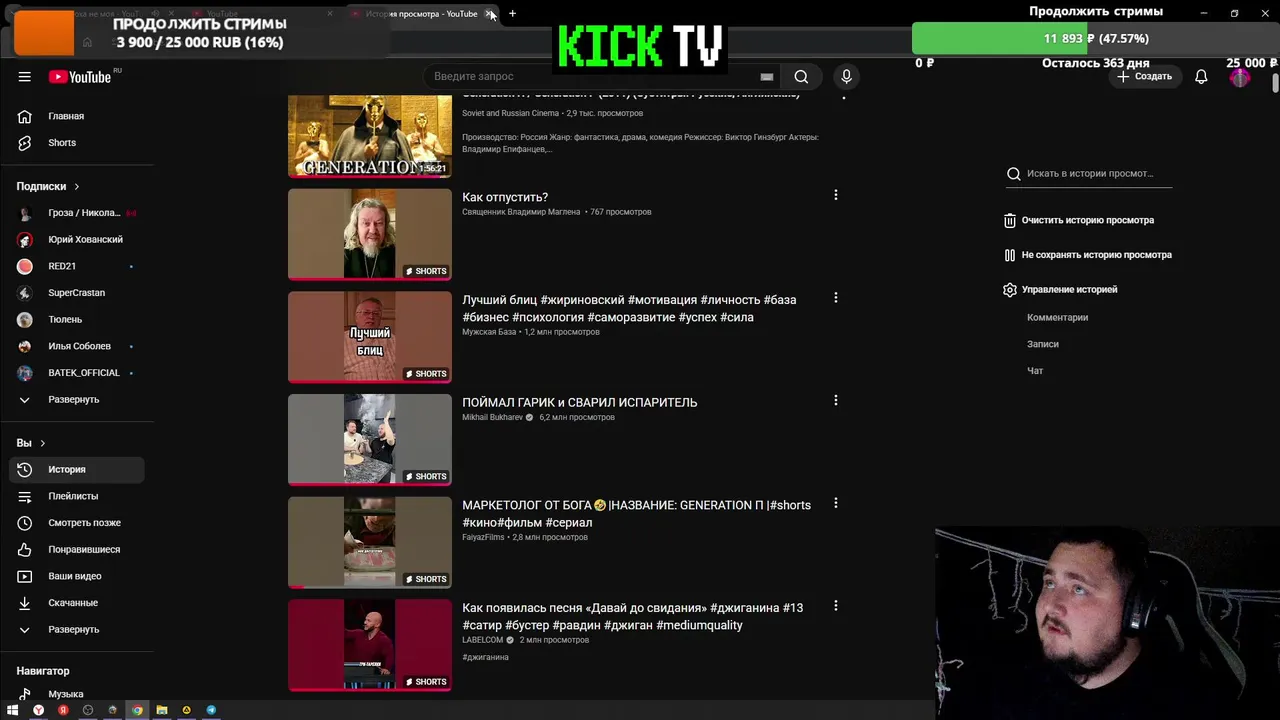Expand Развернуть under Скачанные
The image size is (1280, 720).
click(76, 630)
